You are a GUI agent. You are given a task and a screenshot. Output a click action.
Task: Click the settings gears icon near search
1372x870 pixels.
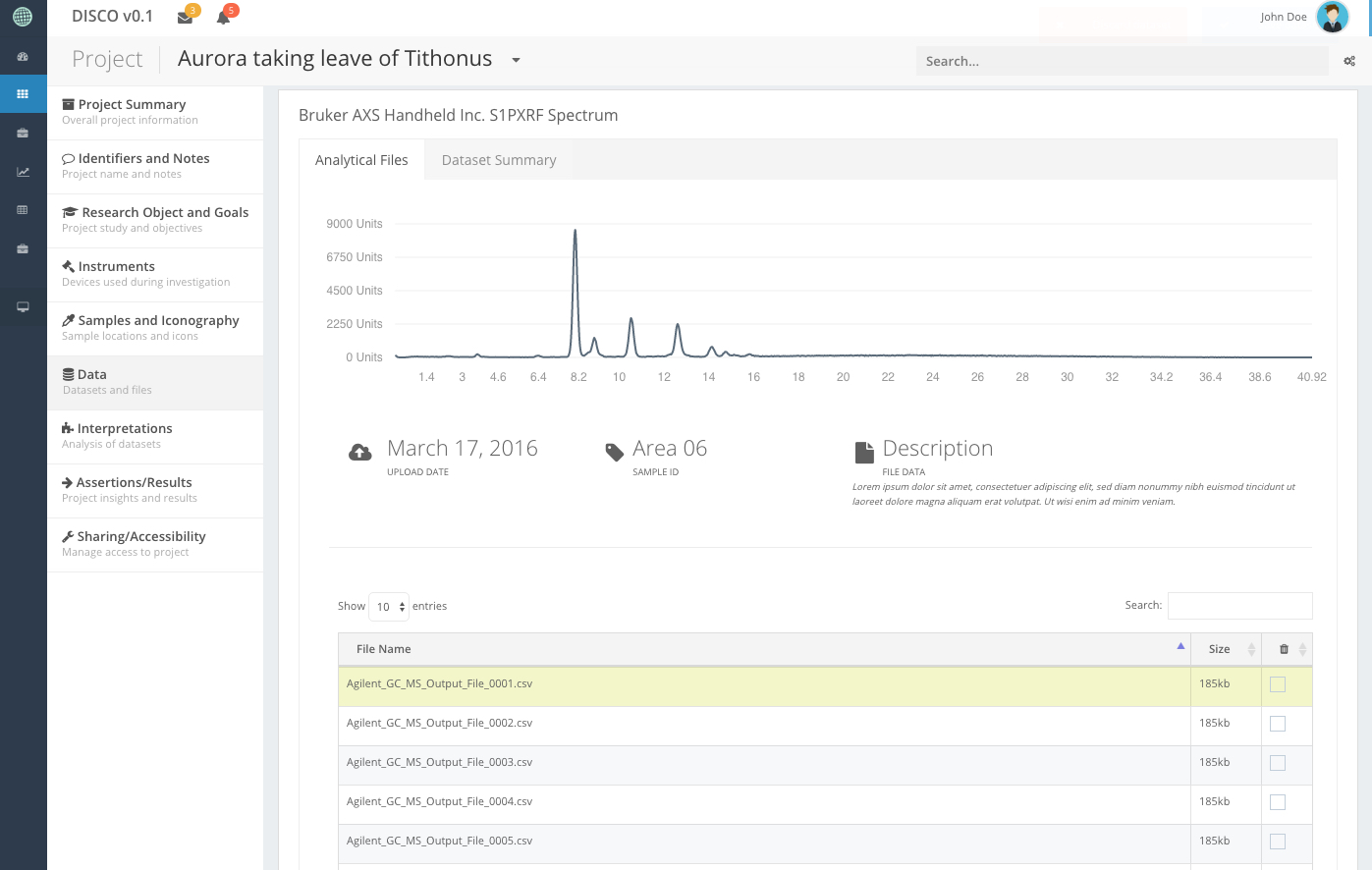(x=1349, y=61)
